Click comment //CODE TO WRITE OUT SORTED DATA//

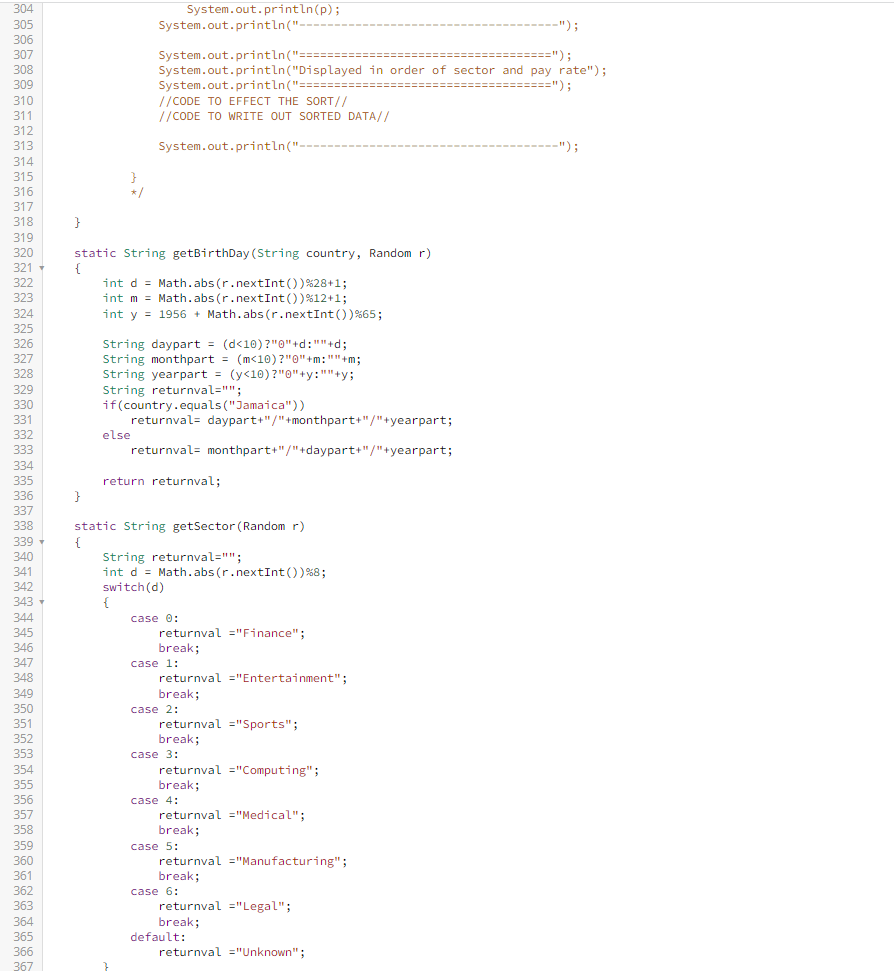pyautogui.click(x=274, y=116)
